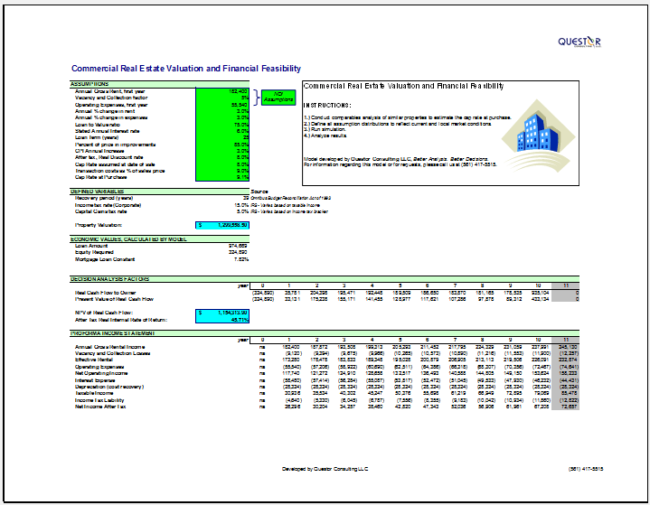650x505 pixels.
Task: Click the Questor logo
Action: click(x=579, y=41)
